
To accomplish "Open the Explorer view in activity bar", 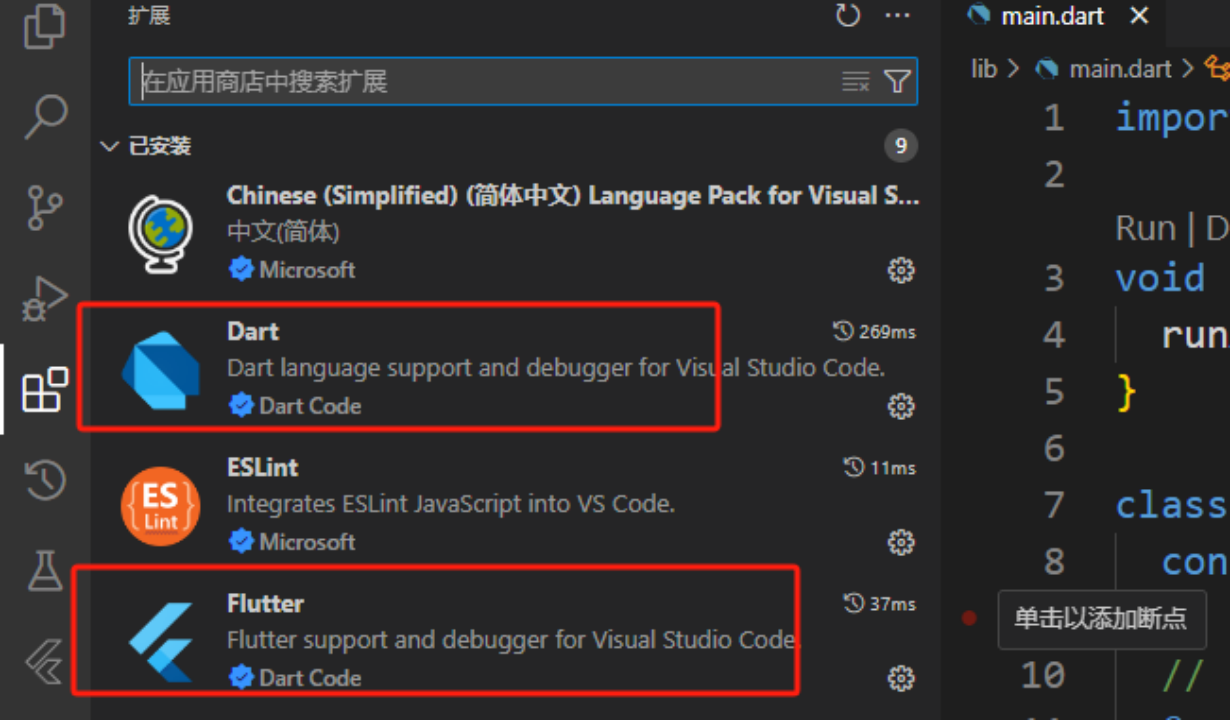I will point(45,27).
